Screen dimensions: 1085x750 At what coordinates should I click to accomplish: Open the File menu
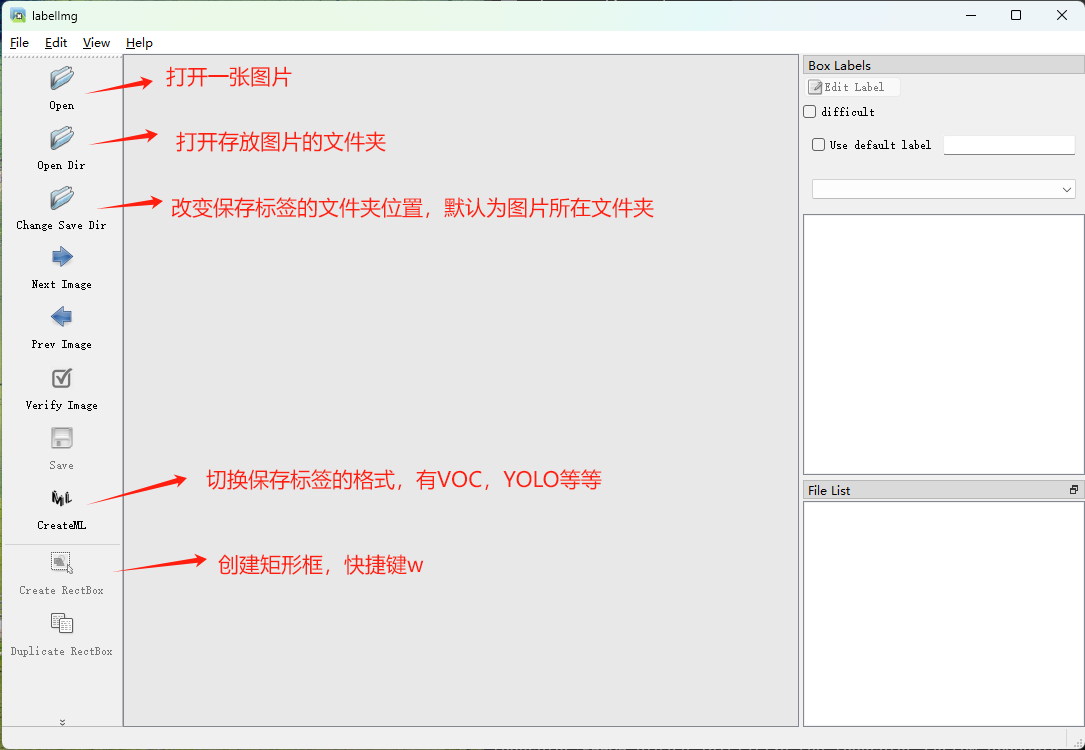point(19,43)
